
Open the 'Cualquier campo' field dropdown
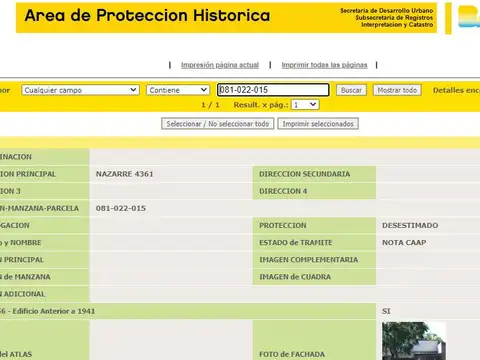pyautogui.click(x=80, y=90)
